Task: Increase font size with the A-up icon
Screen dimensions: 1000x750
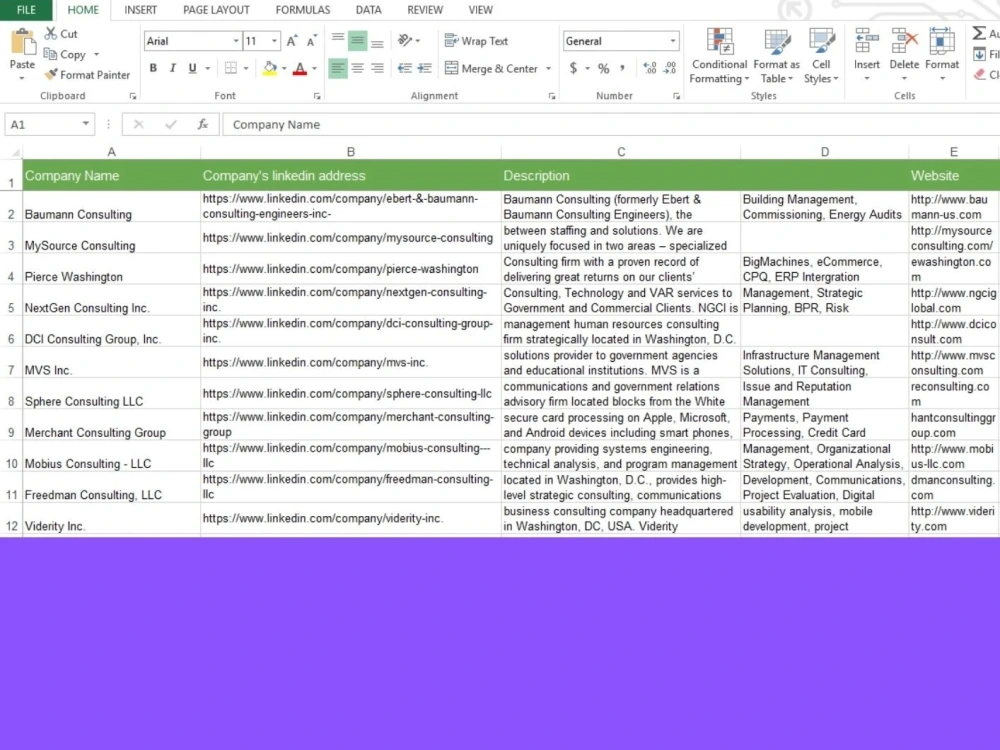Action: tap(291, 41)
